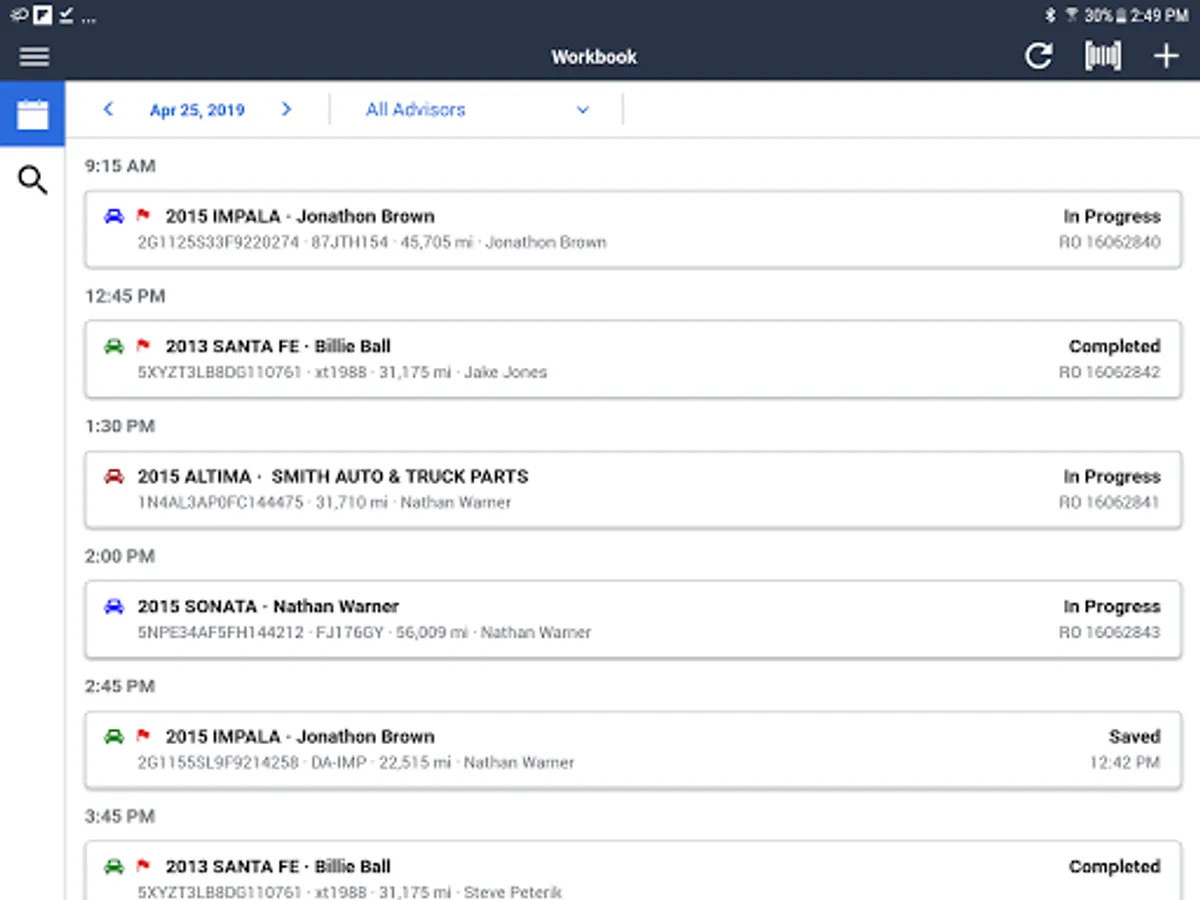Select the calendar view in sidebar

pyautogui.click(x=32, y=114)
